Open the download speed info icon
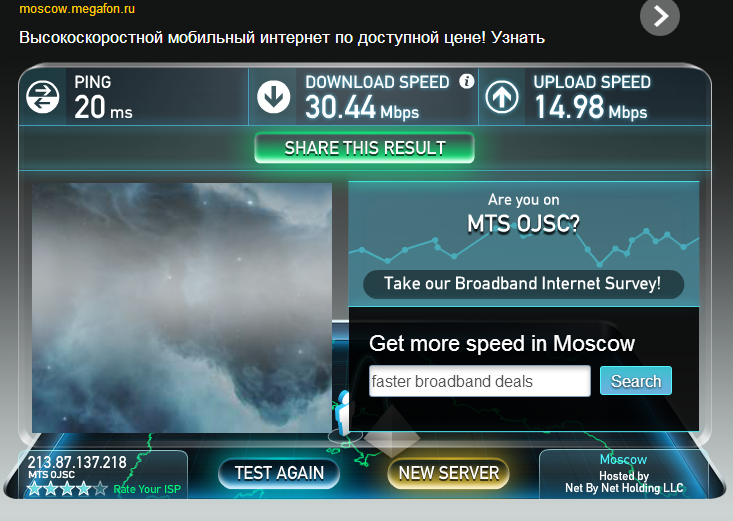 coord(466,81)
